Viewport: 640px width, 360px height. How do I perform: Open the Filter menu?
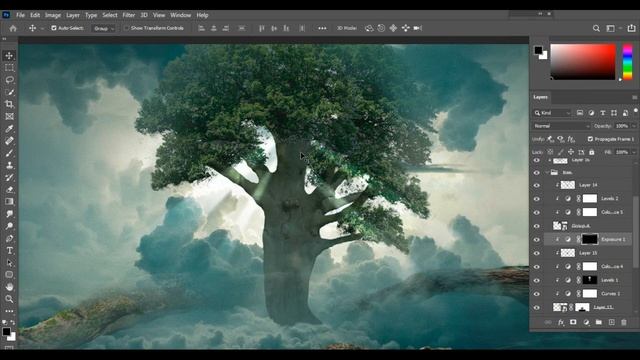click(129, 15)
